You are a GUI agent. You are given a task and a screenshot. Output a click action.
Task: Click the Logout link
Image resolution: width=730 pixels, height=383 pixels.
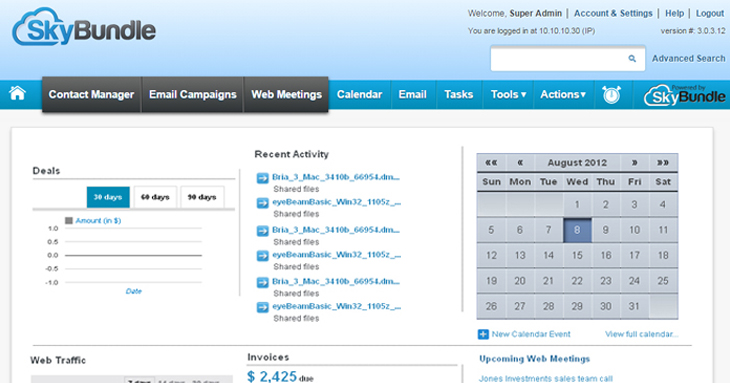[x=710, y=13]
